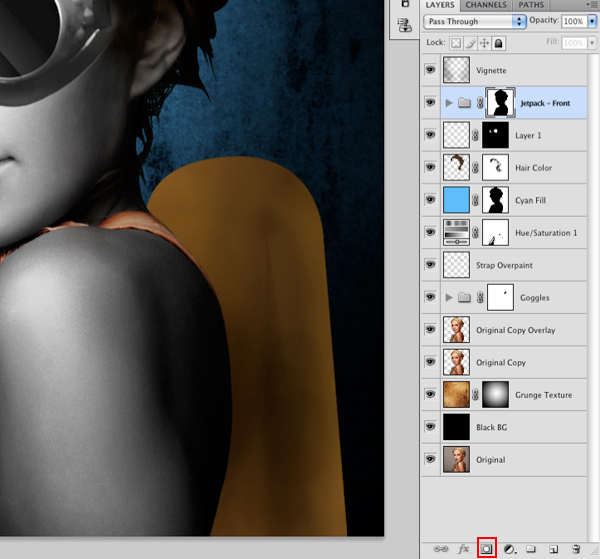This screenshot has width=600, height=559.
Task: Click the Create new group folder icon
Action: click(x=531, y=549)
